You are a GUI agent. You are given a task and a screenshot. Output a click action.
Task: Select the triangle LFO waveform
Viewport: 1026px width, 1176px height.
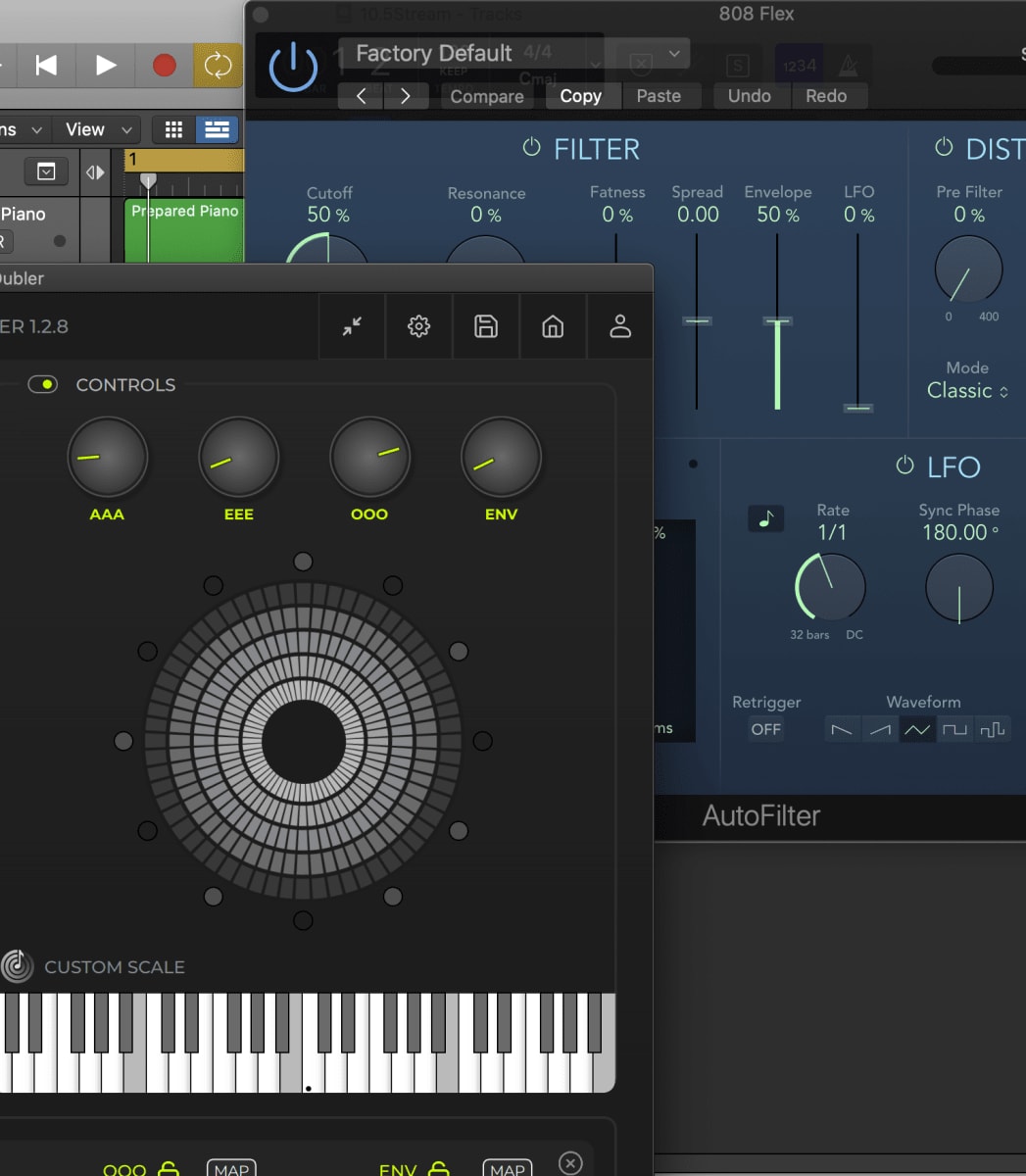[x=917, y=729]
